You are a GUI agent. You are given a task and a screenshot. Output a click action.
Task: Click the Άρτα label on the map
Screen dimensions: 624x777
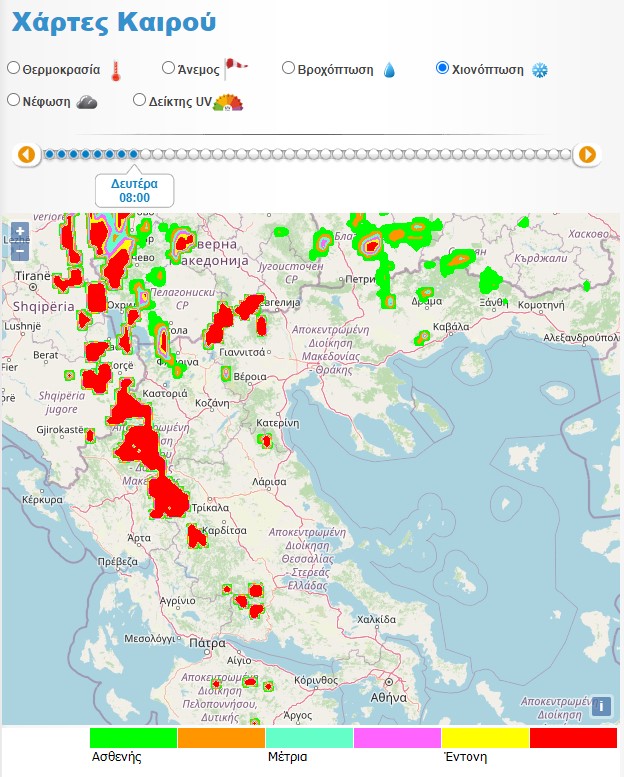pos(139,538)
